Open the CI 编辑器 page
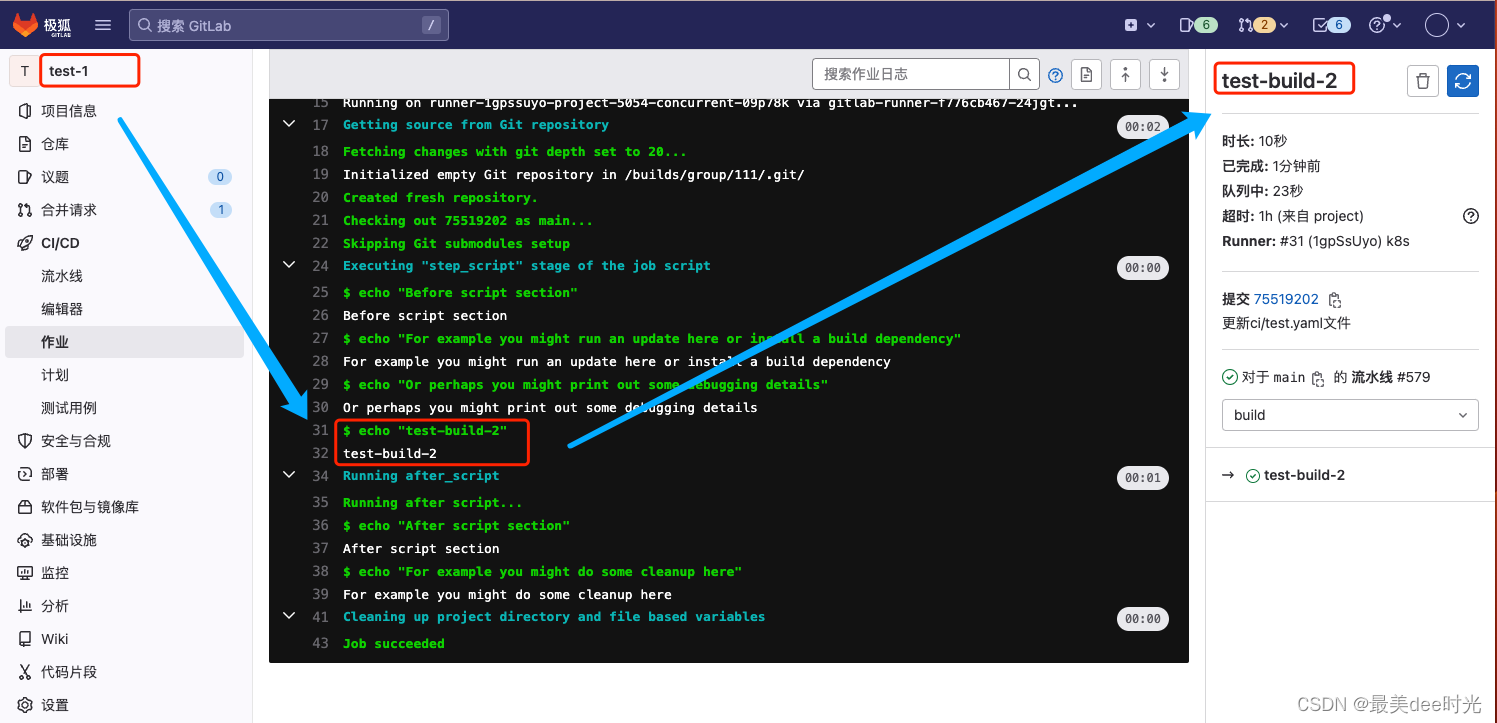 (x=62, y=309)
